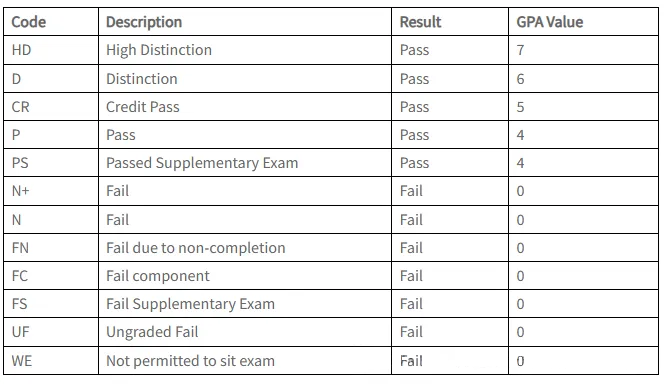Click the Result column header
The height and width of the screenshot is (384, 666).
tap(420, 22)
